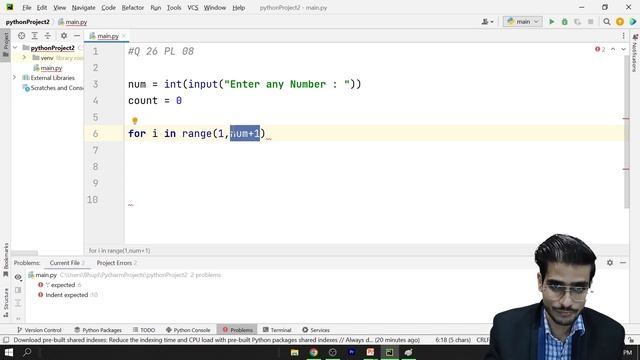This screenshot has width=640, height=360.
Task: Open the Navigate menu
Action: [83, 7]
